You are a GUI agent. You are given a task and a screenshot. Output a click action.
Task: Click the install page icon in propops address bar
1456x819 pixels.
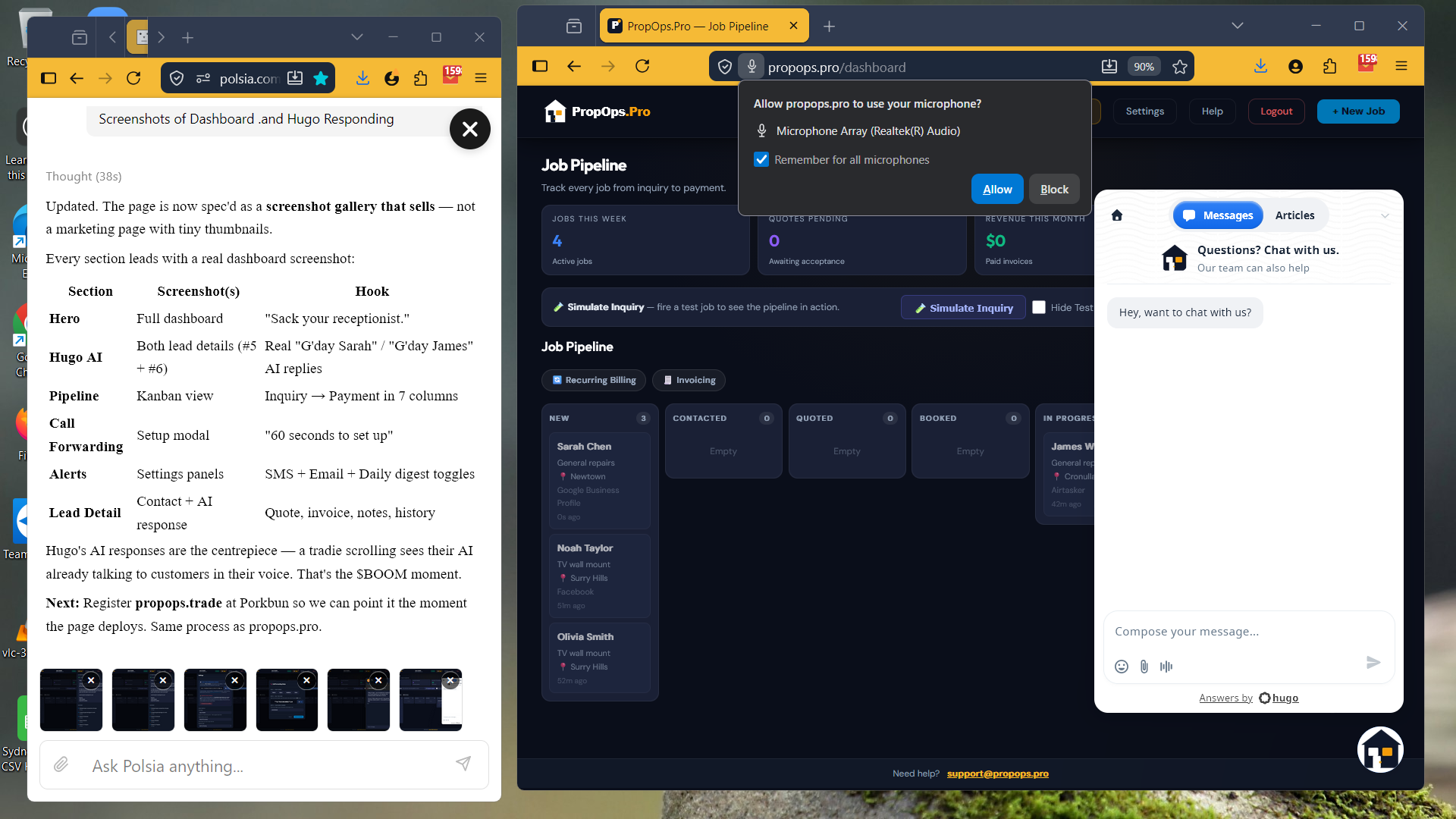[1109, 67]
